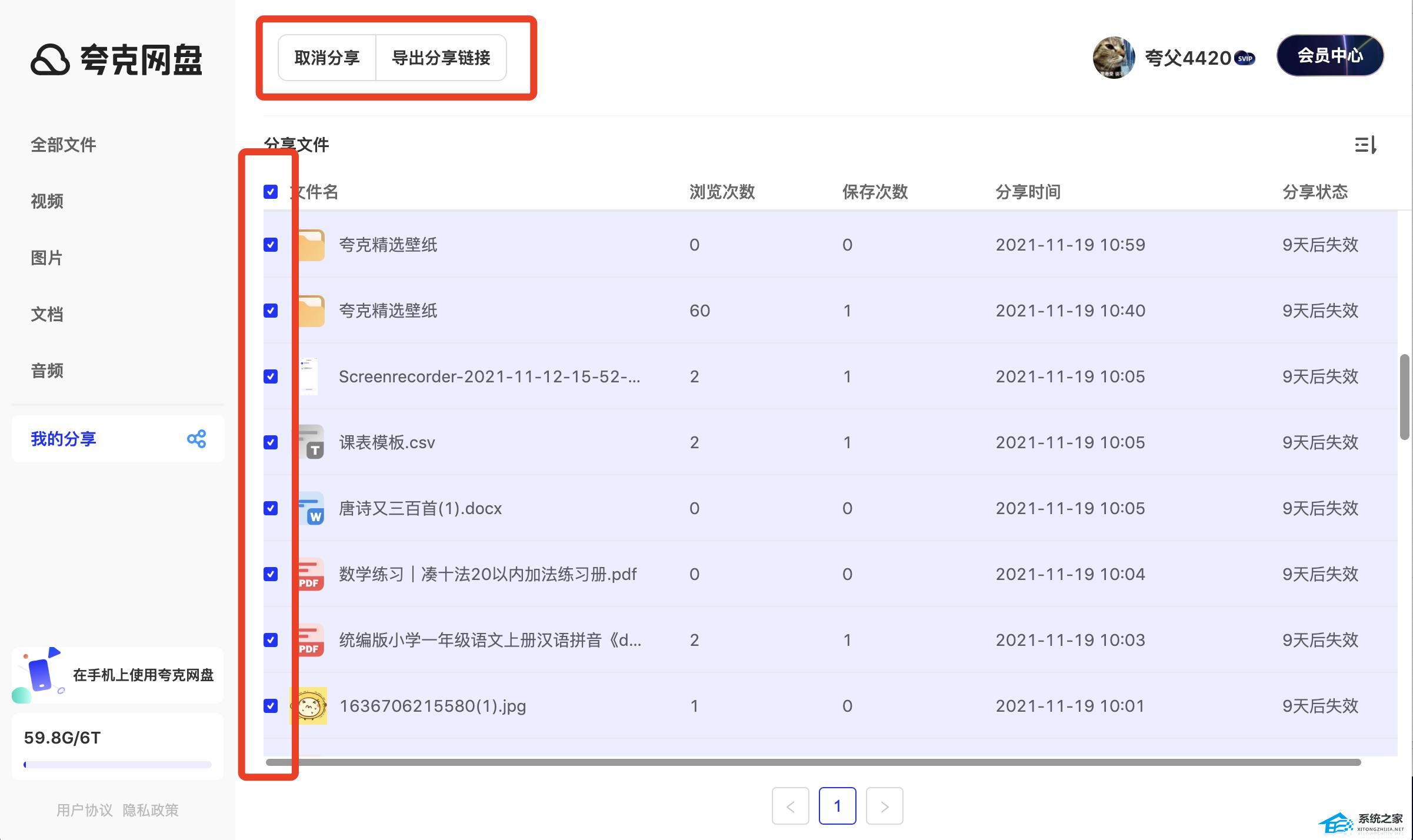Viewport: 1413px width, 840px height.
Task: Uncheck the 唐诗又三百首(1).docx checkbox
Action: click(x=271, y=508)
